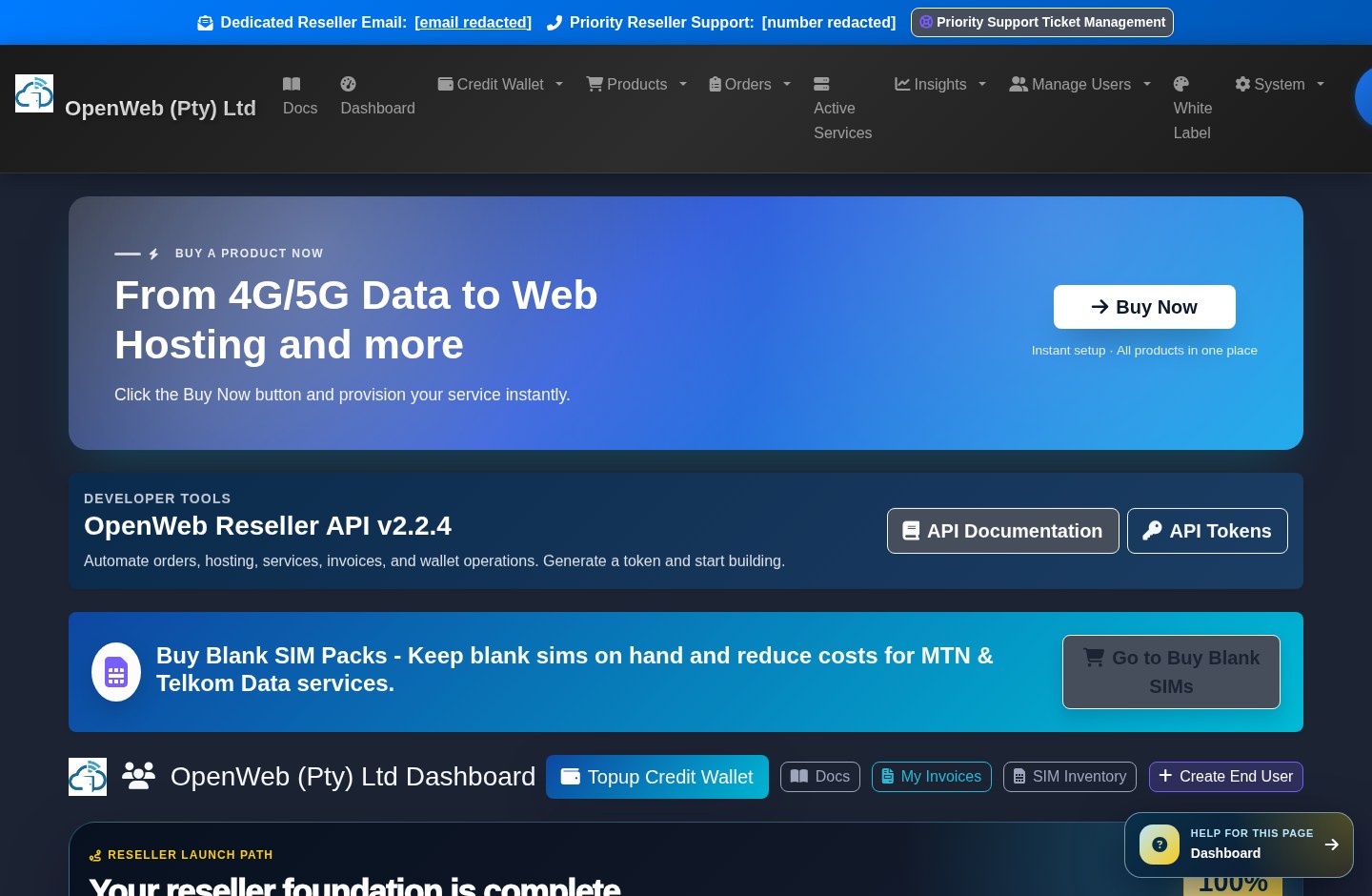Click the OpenWeb (Pty) Ltd brand name
The image size is (1372, 896).
pos(160,109)
